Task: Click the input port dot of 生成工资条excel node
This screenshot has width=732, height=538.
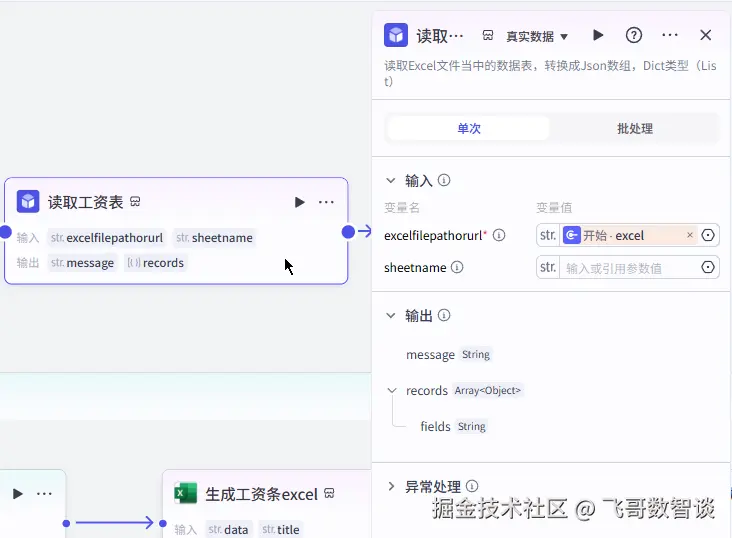Action: [163, 523]
